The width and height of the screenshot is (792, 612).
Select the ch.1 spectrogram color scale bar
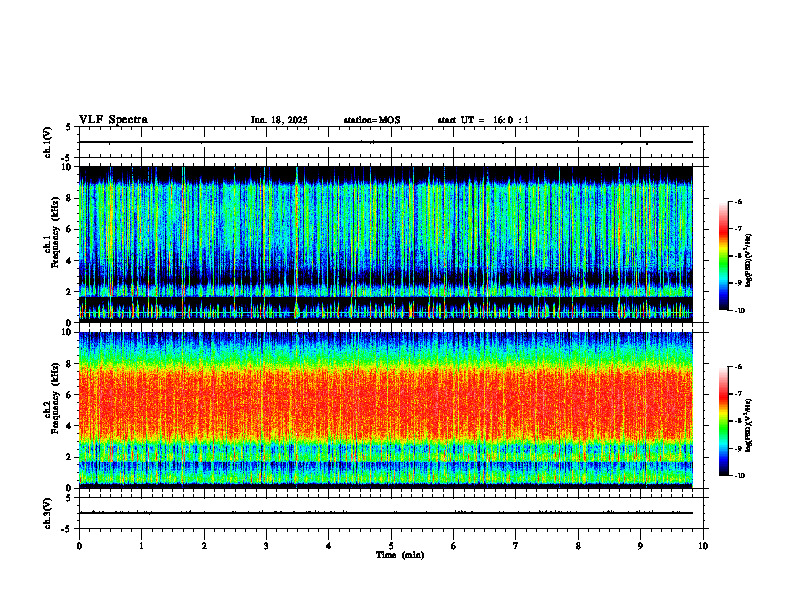pos(724,256)
